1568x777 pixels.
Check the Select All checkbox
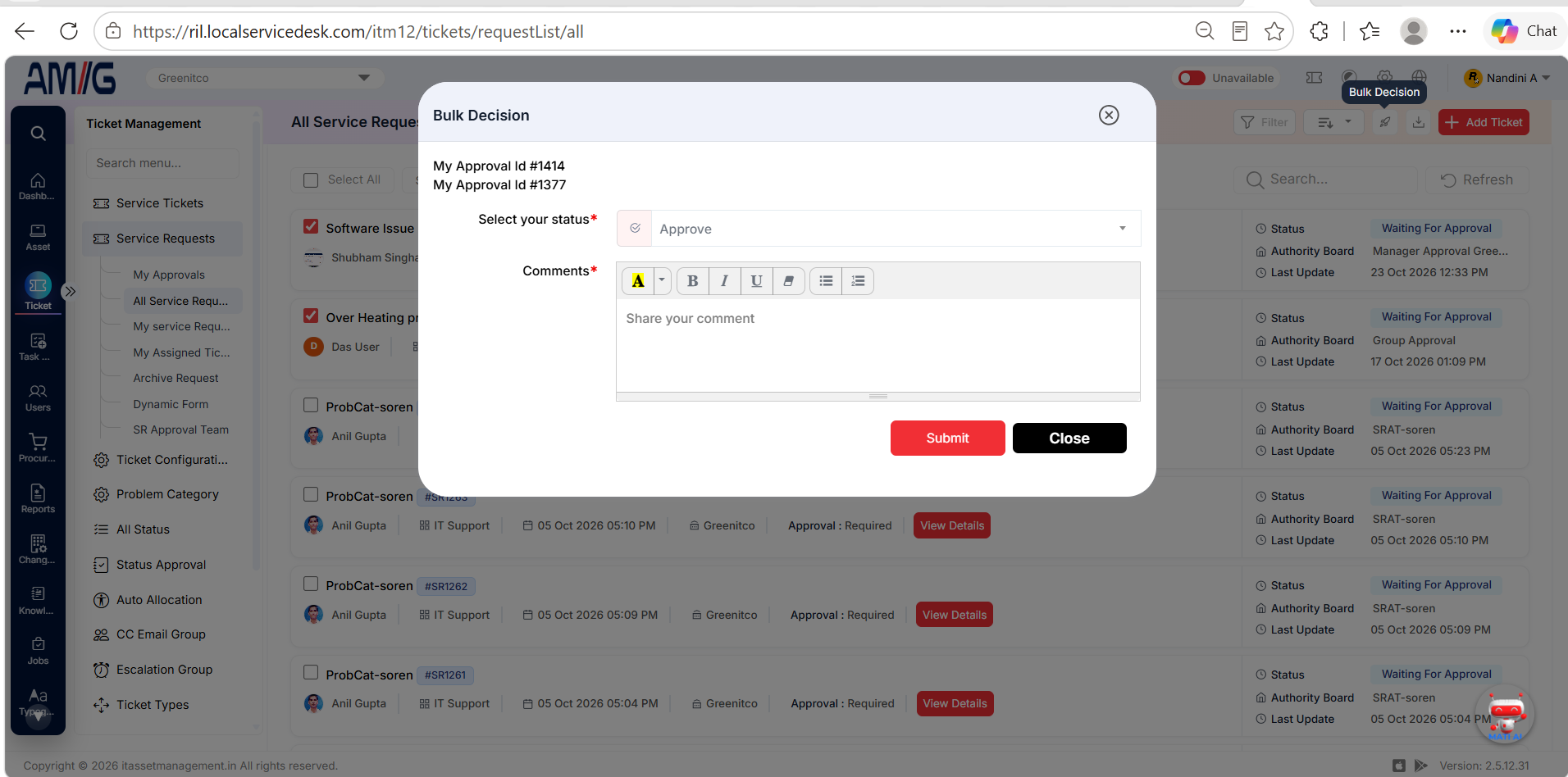[311, 179]
